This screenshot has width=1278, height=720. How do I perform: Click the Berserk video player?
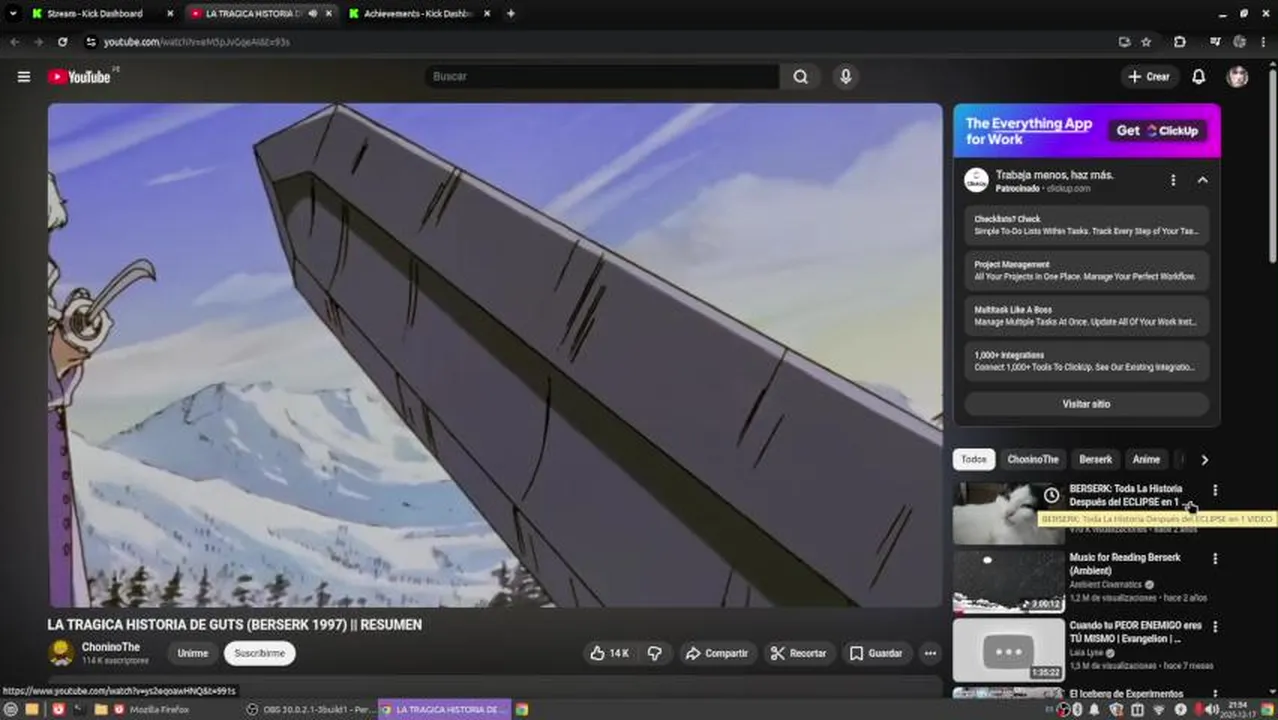pyautogui.click(x=495, y=355)
